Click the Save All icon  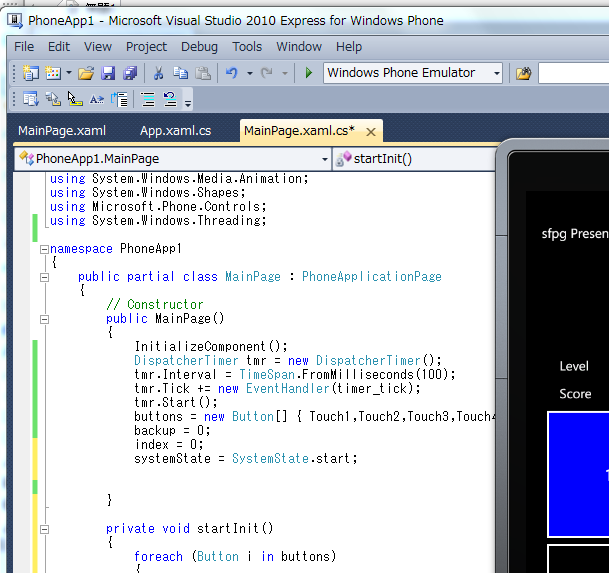click(x=130, y=73)
